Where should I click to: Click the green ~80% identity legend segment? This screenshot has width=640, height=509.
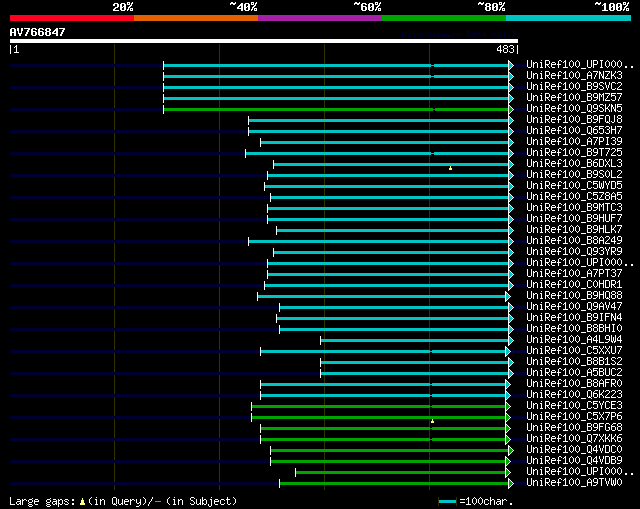tap(444, 18)
